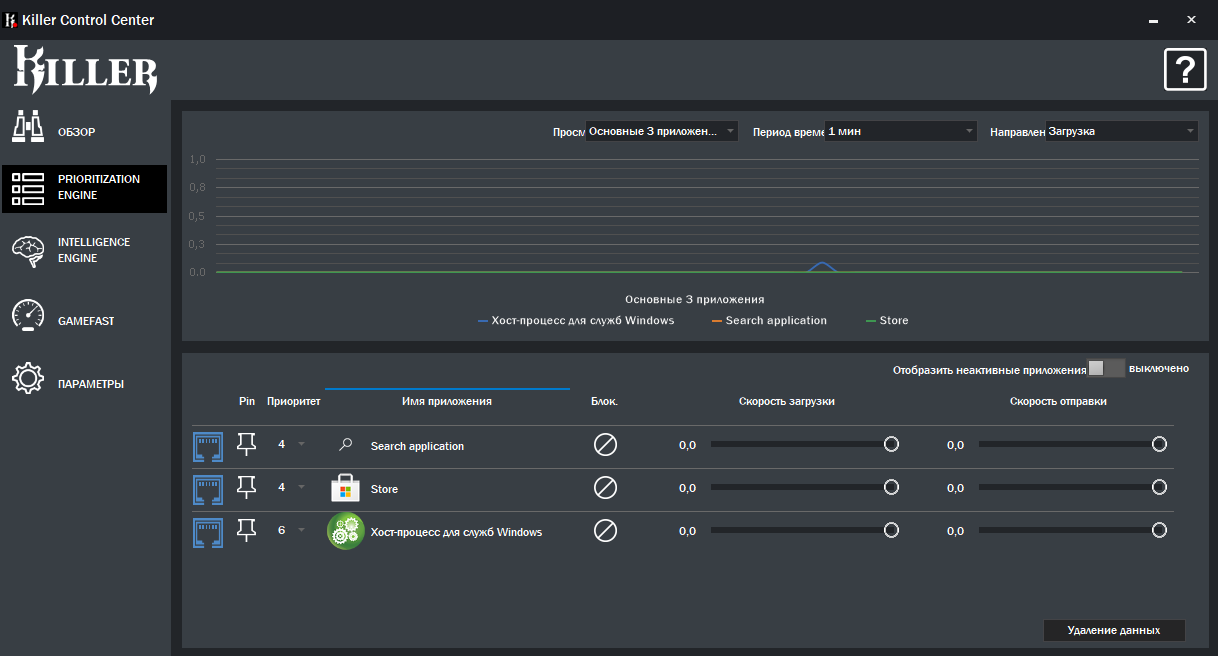
Task: Click Search application legend entry in chart
Action: click(x=769, y=320)
